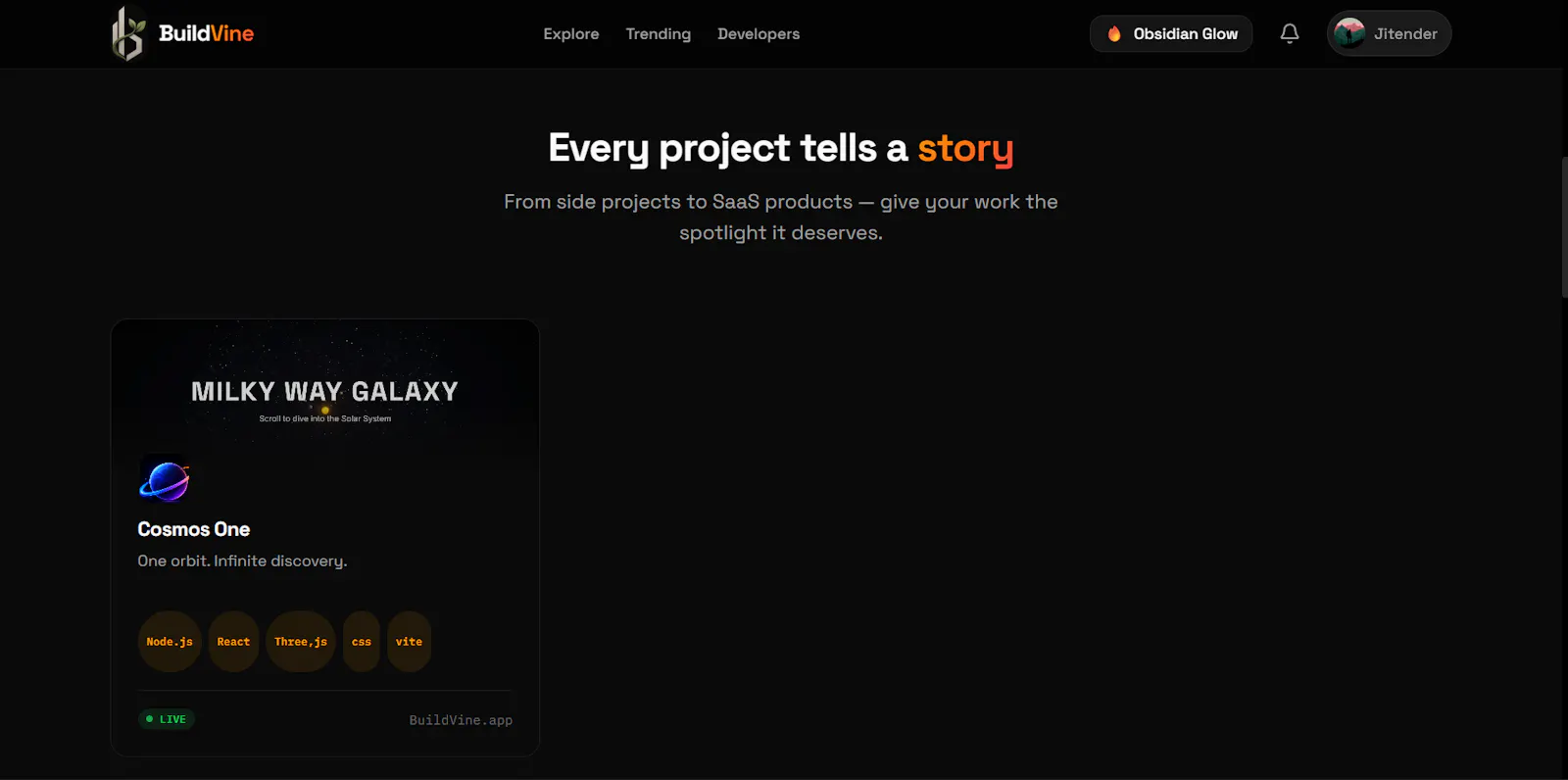Select the Three.js tag
This screenshot has height=780, width=1568.
click(301, 642)
